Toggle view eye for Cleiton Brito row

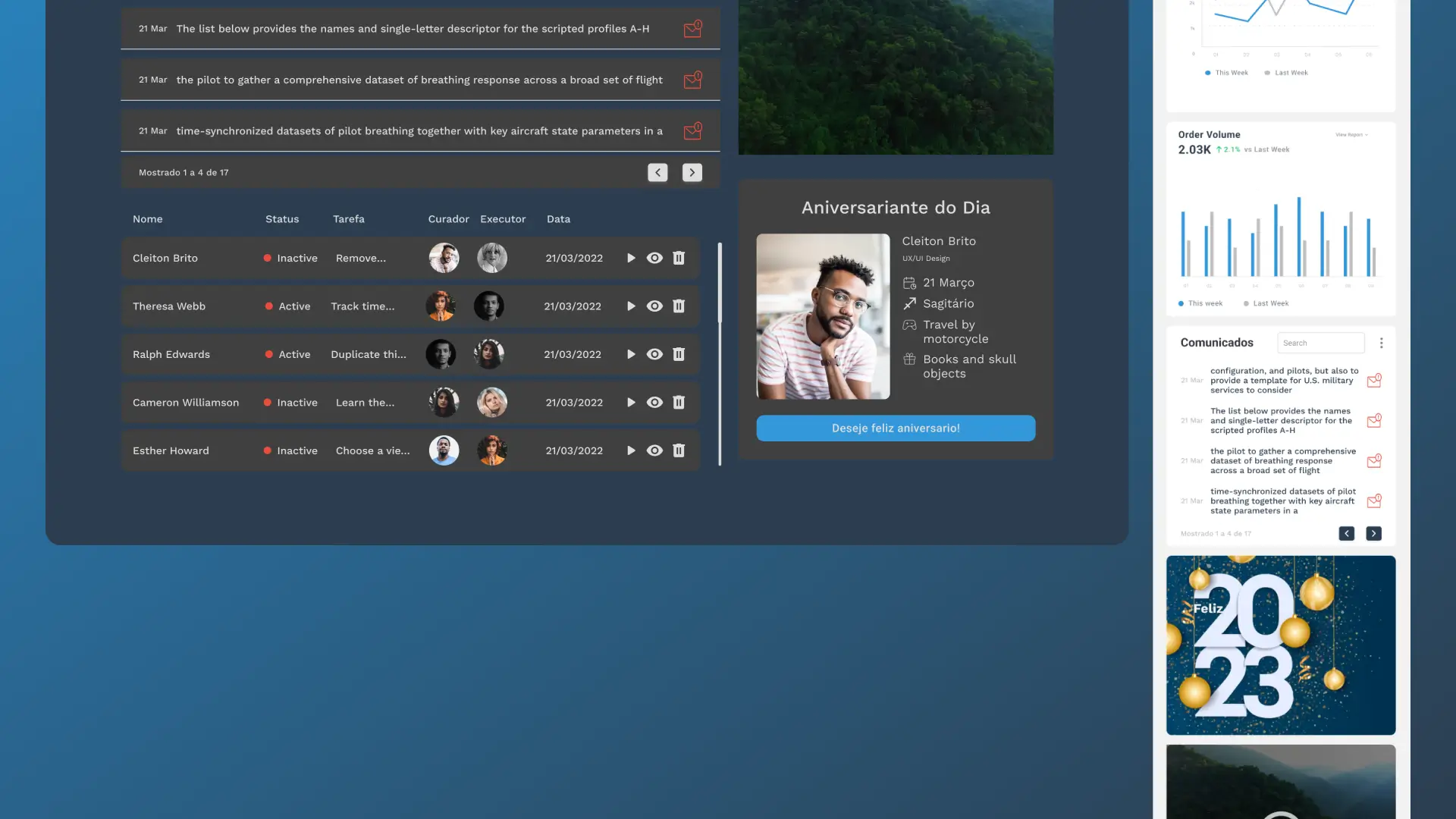(x=654, y=258)
